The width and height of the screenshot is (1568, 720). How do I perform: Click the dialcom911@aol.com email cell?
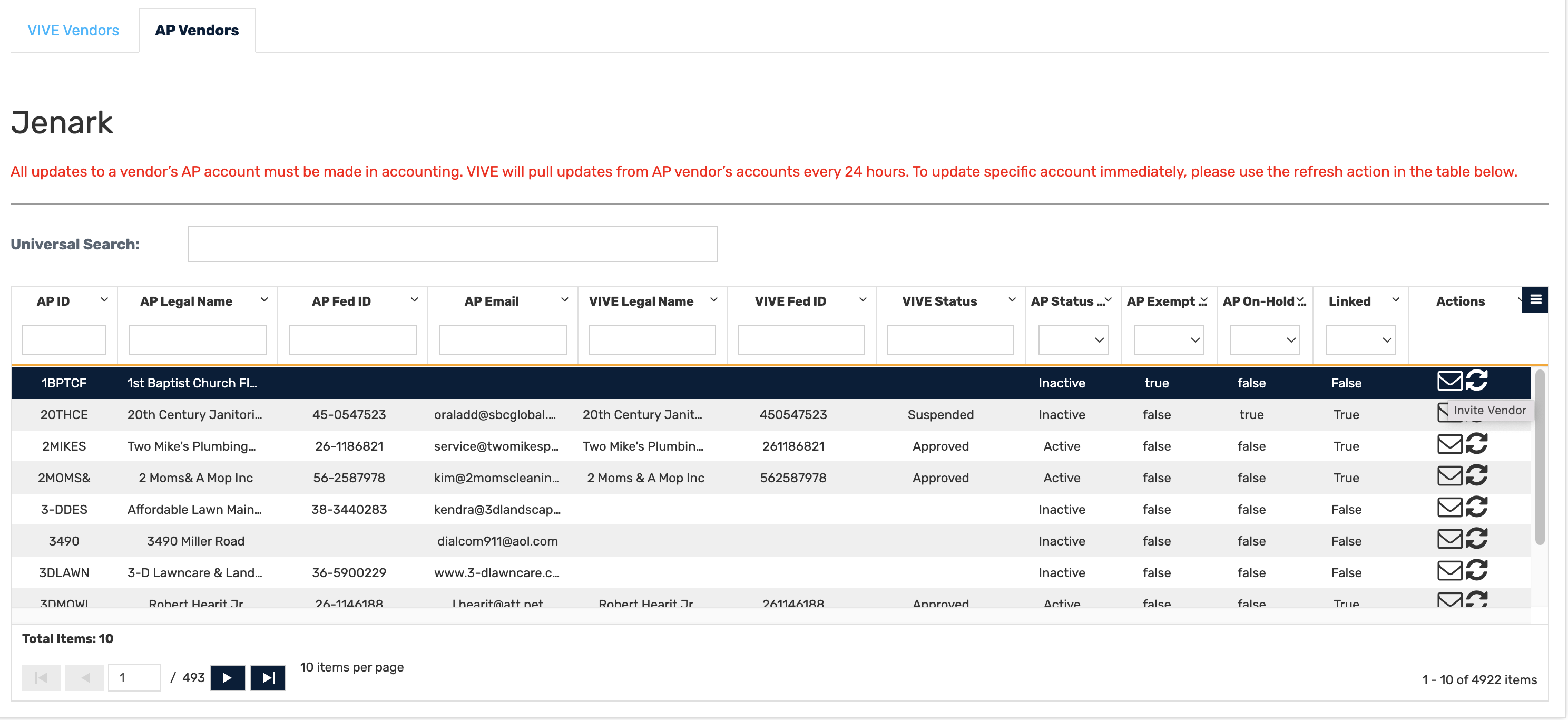pos(497,541)
